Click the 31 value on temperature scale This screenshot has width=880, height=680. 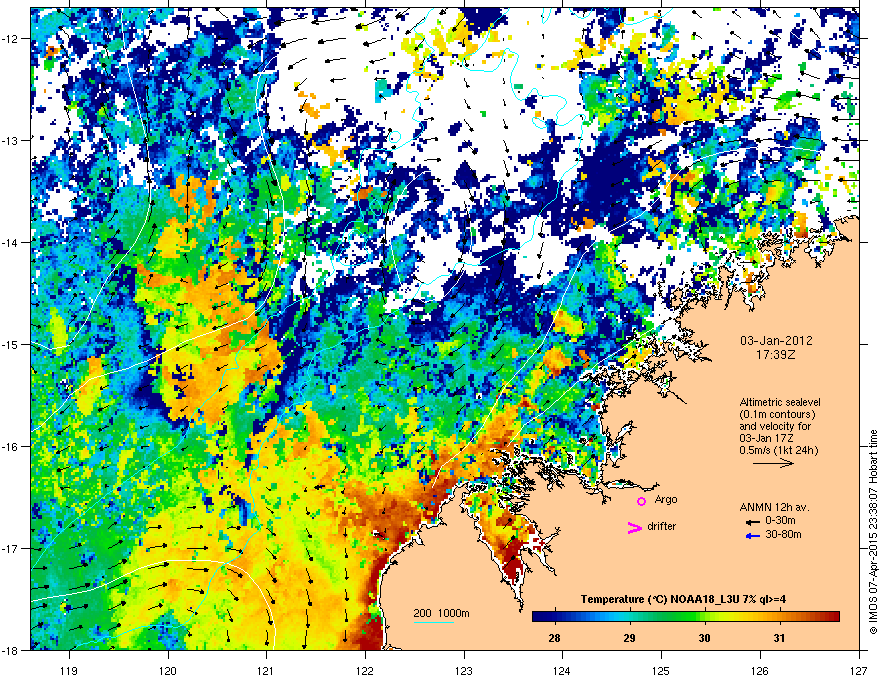point(779,638)
